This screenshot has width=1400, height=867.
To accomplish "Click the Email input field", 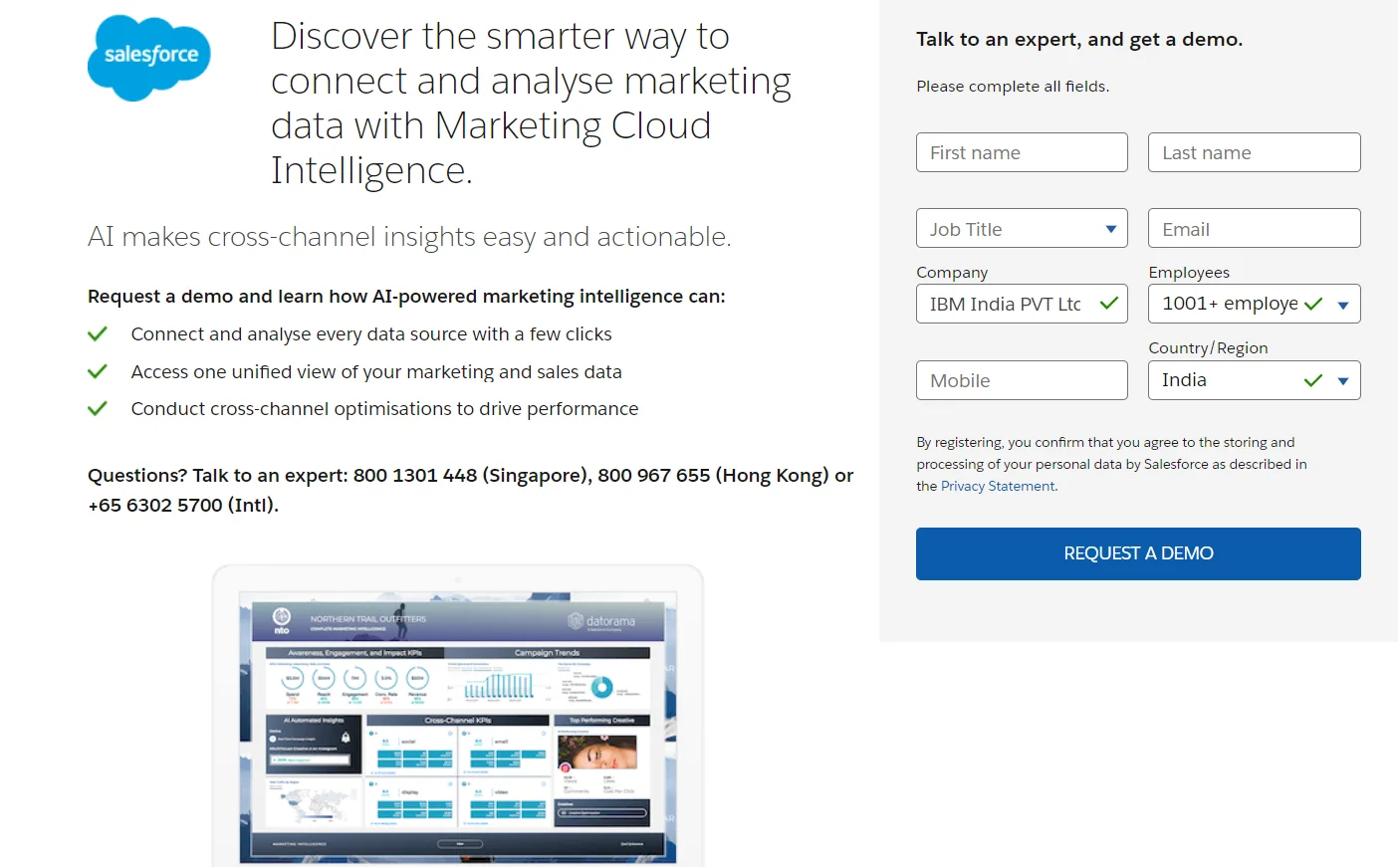I will [x=1255, y=229].
